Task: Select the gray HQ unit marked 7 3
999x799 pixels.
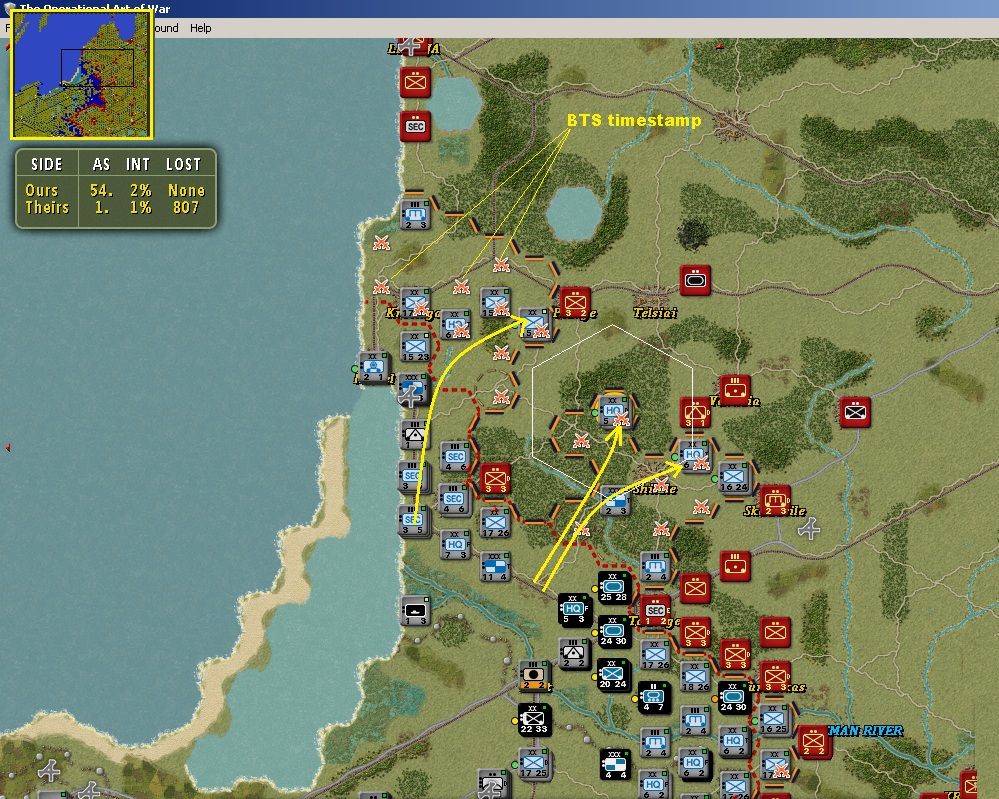Action: (456, 545)
